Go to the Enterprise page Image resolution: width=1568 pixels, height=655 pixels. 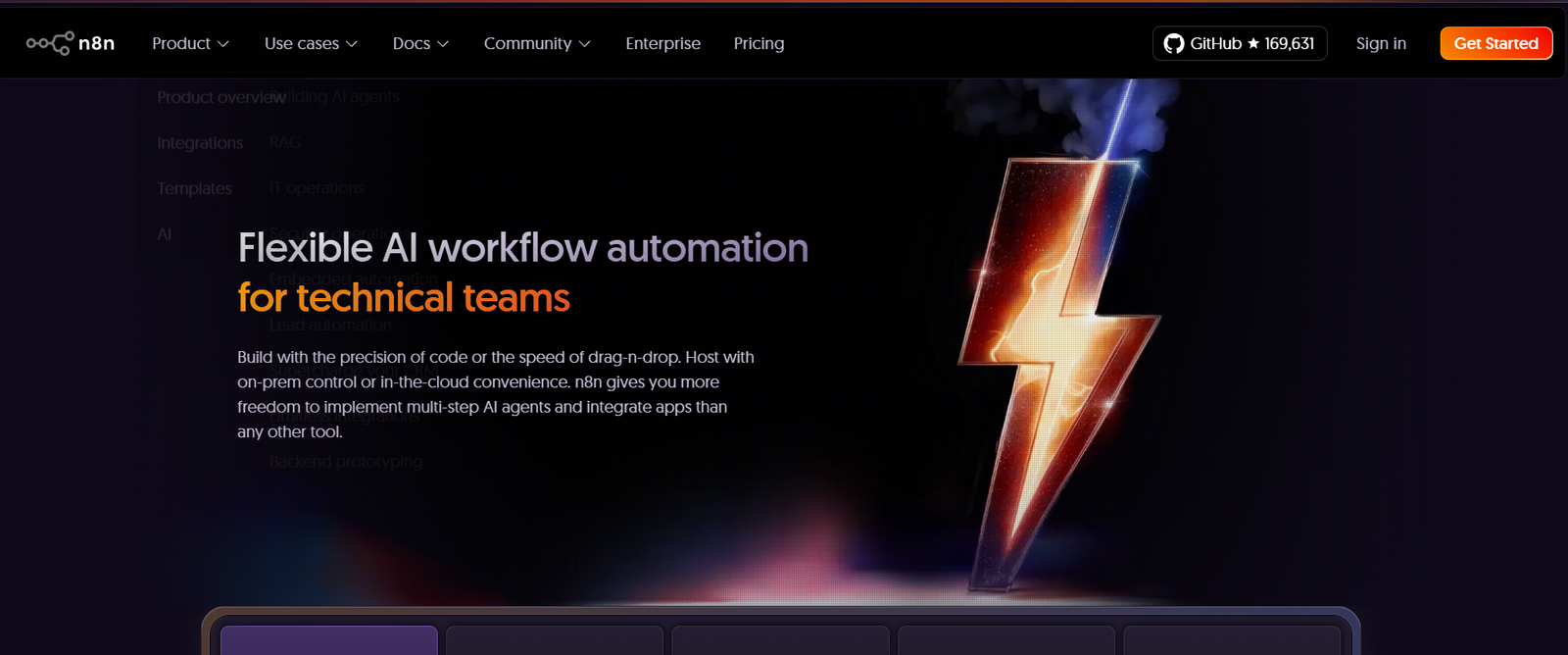point(663,43)
